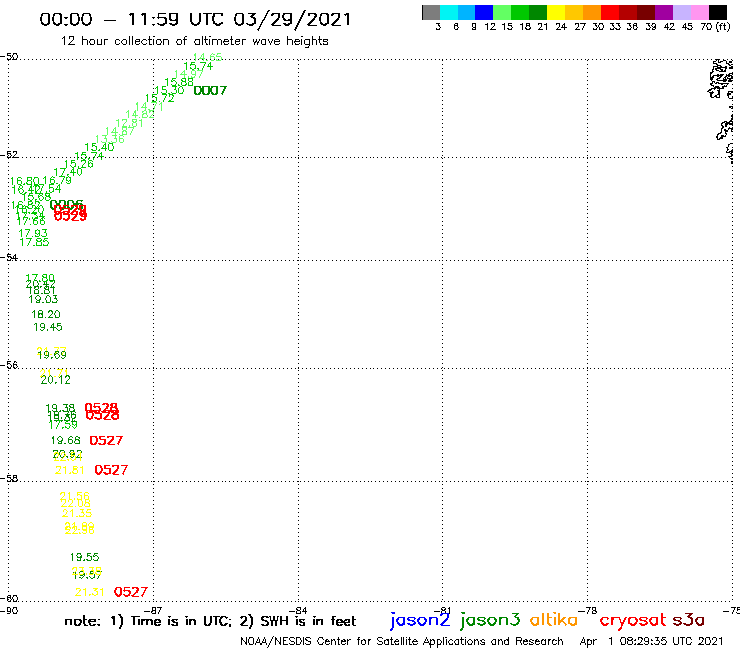740x650 pixels.
Task: Click the dark green time label 0007
Action: (210, 91)
